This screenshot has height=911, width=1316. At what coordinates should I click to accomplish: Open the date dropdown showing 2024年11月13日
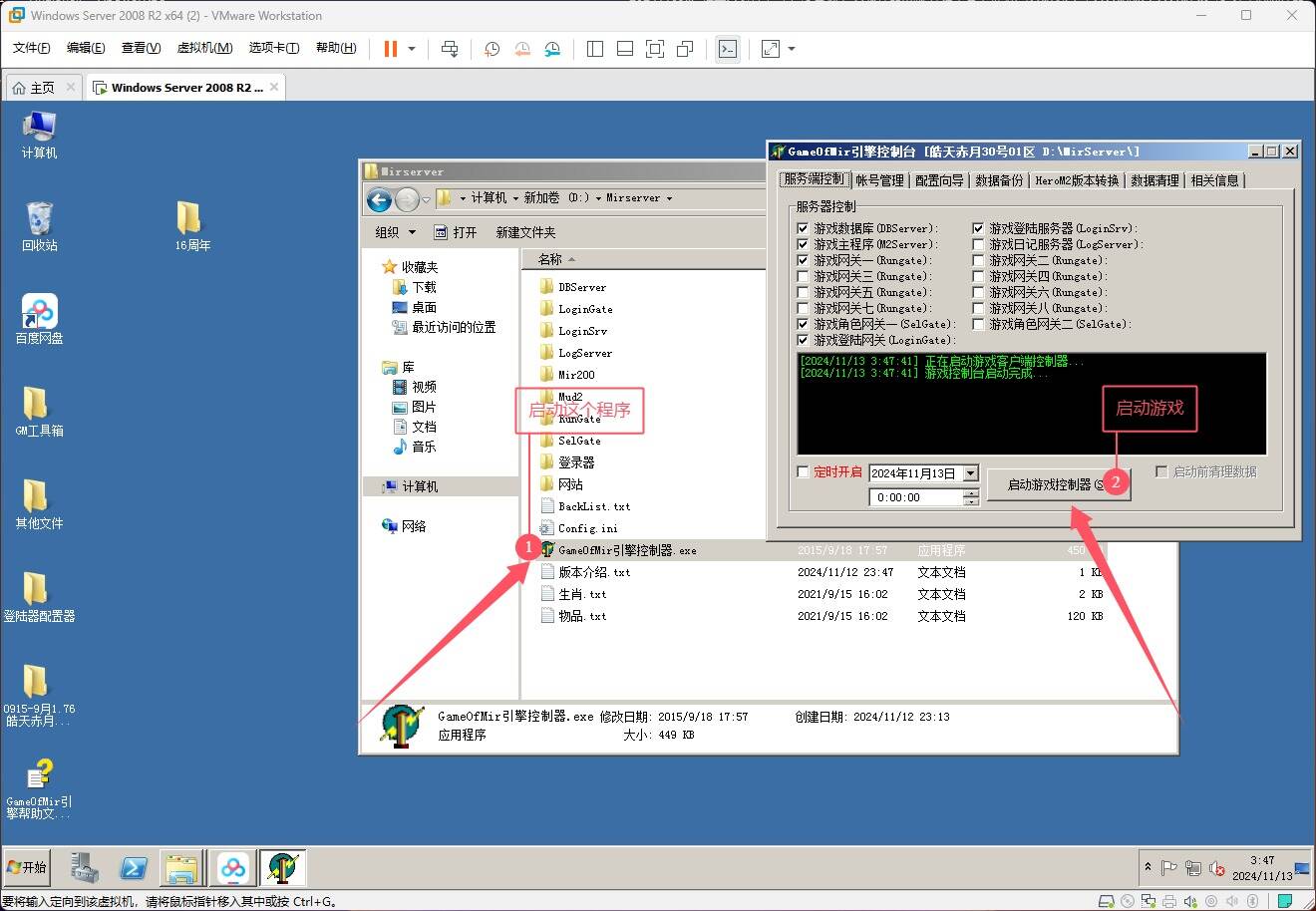[971, 473]
